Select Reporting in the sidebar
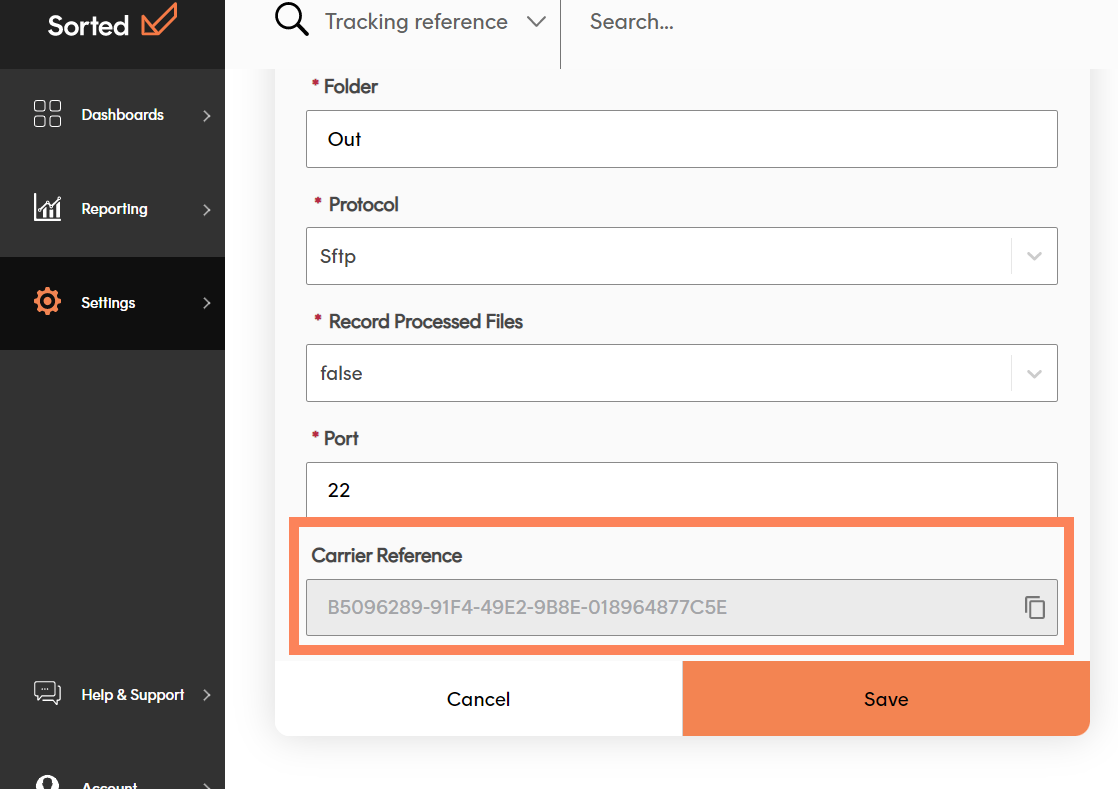 (x=114, y=209)
